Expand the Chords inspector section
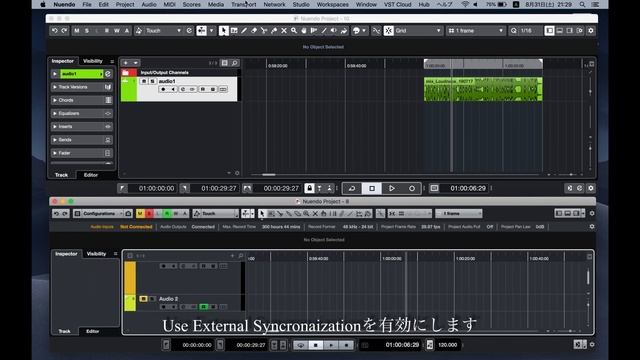This screenshot has width=640, height=360. point(81,100)
